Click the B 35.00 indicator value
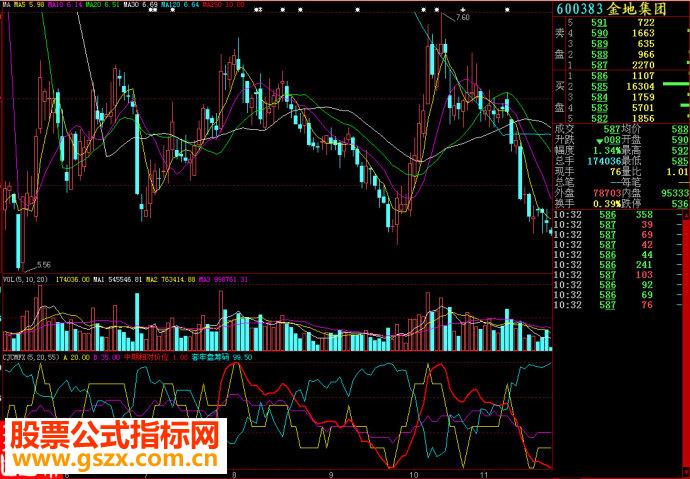This screenshot has height=479, width=690. pyautogui.click(x=104, y=358)
